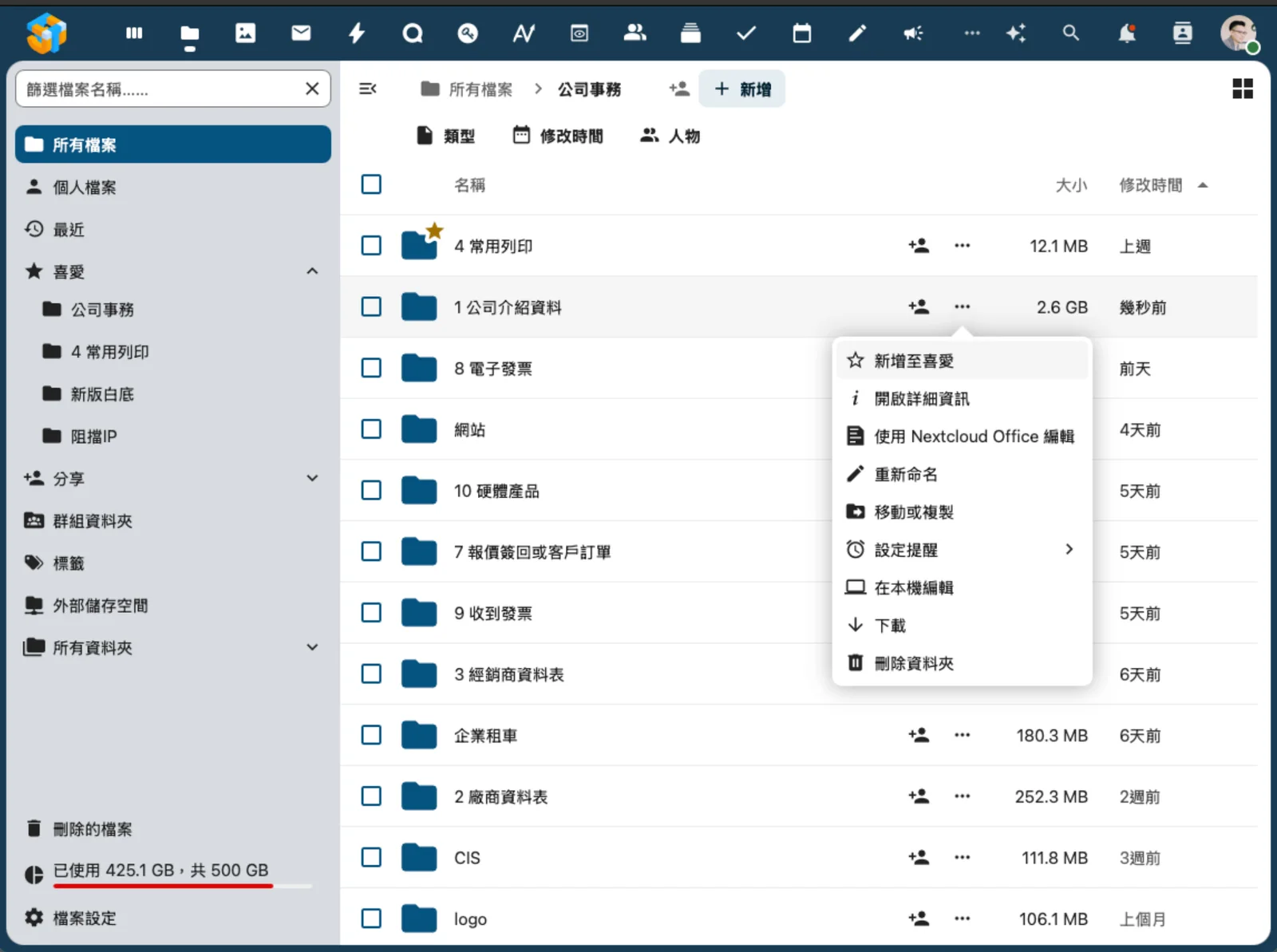
Task: Select the 4 常用列印 folder checkbox
Action: [x=371, y=246]
